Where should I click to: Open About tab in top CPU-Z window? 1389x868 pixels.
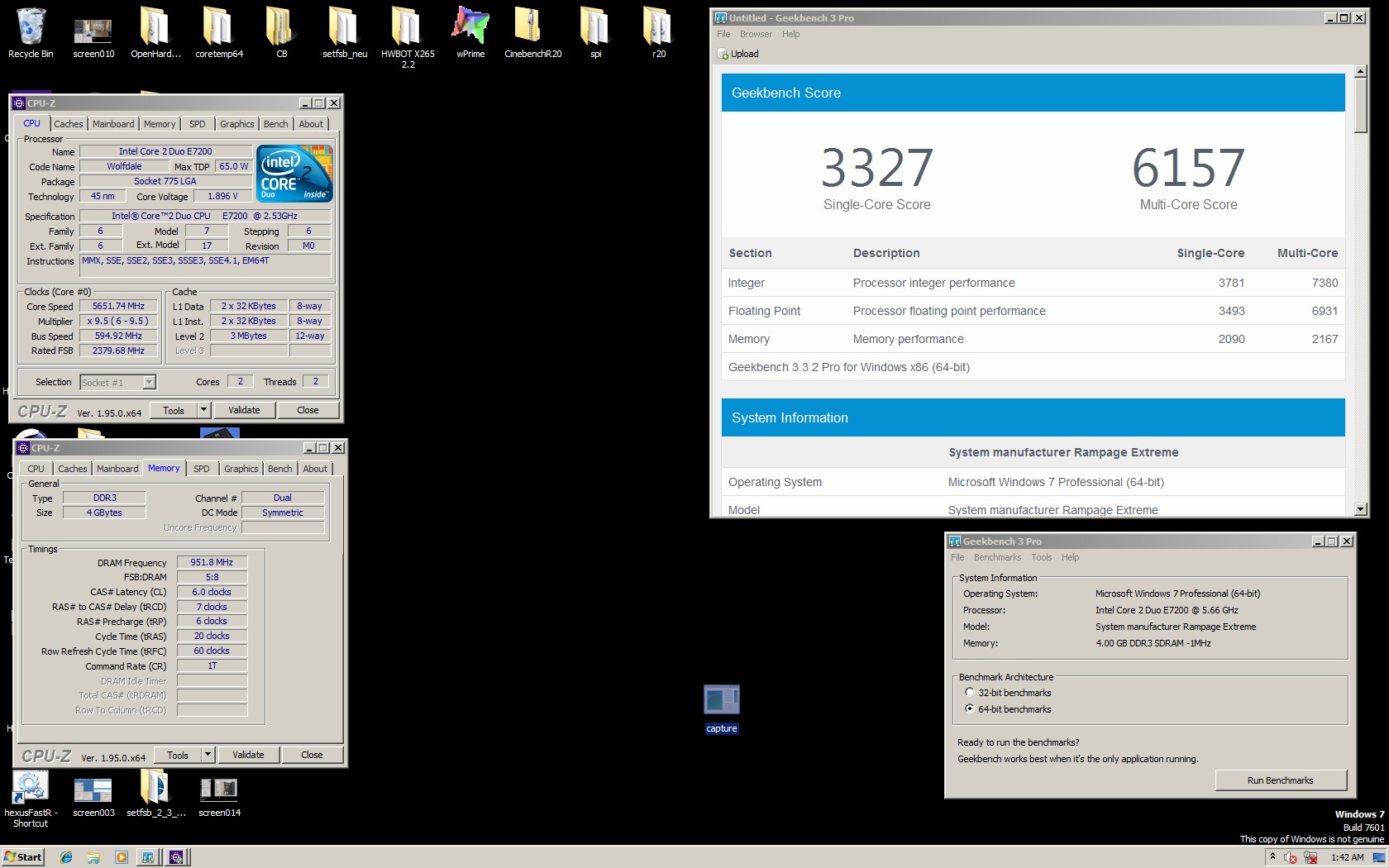pos(311,124)
